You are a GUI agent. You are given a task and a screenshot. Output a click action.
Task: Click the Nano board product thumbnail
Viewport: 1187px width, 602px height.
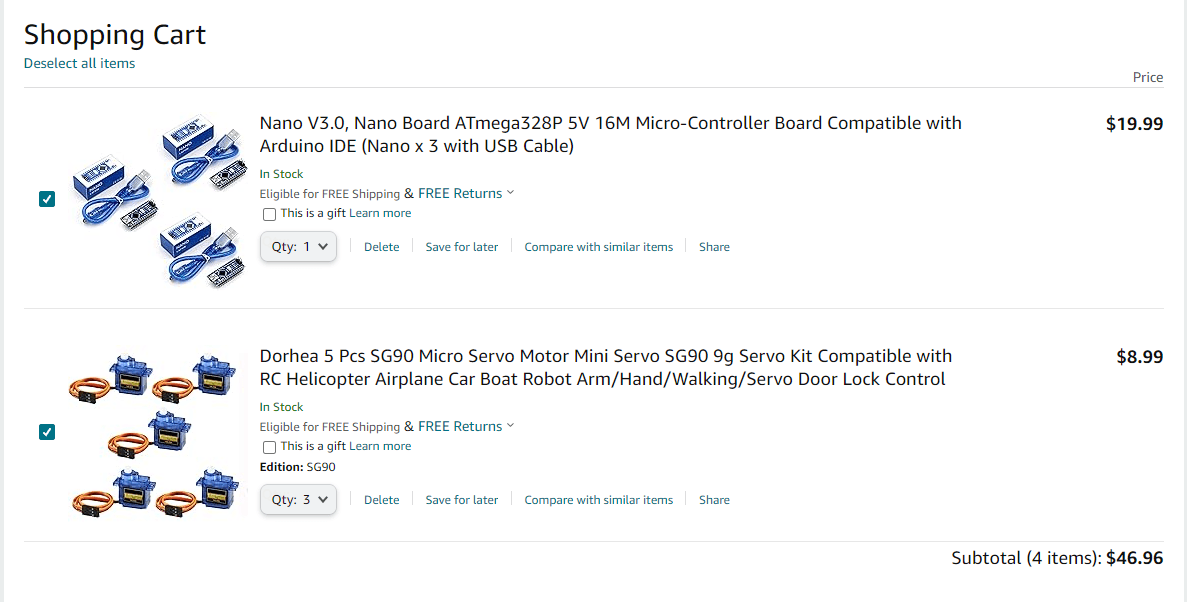(158, 200)
